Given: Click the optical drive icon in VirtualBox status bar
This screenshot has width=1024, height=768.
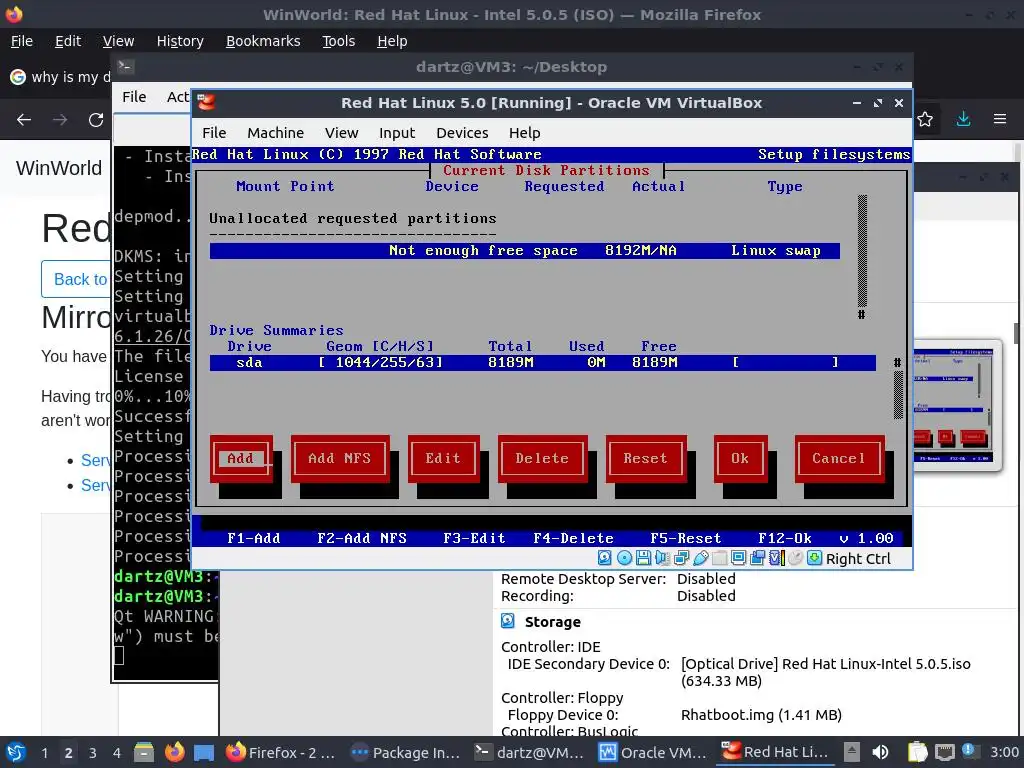Looking at the screenshot, I should (x=624, y=558).
